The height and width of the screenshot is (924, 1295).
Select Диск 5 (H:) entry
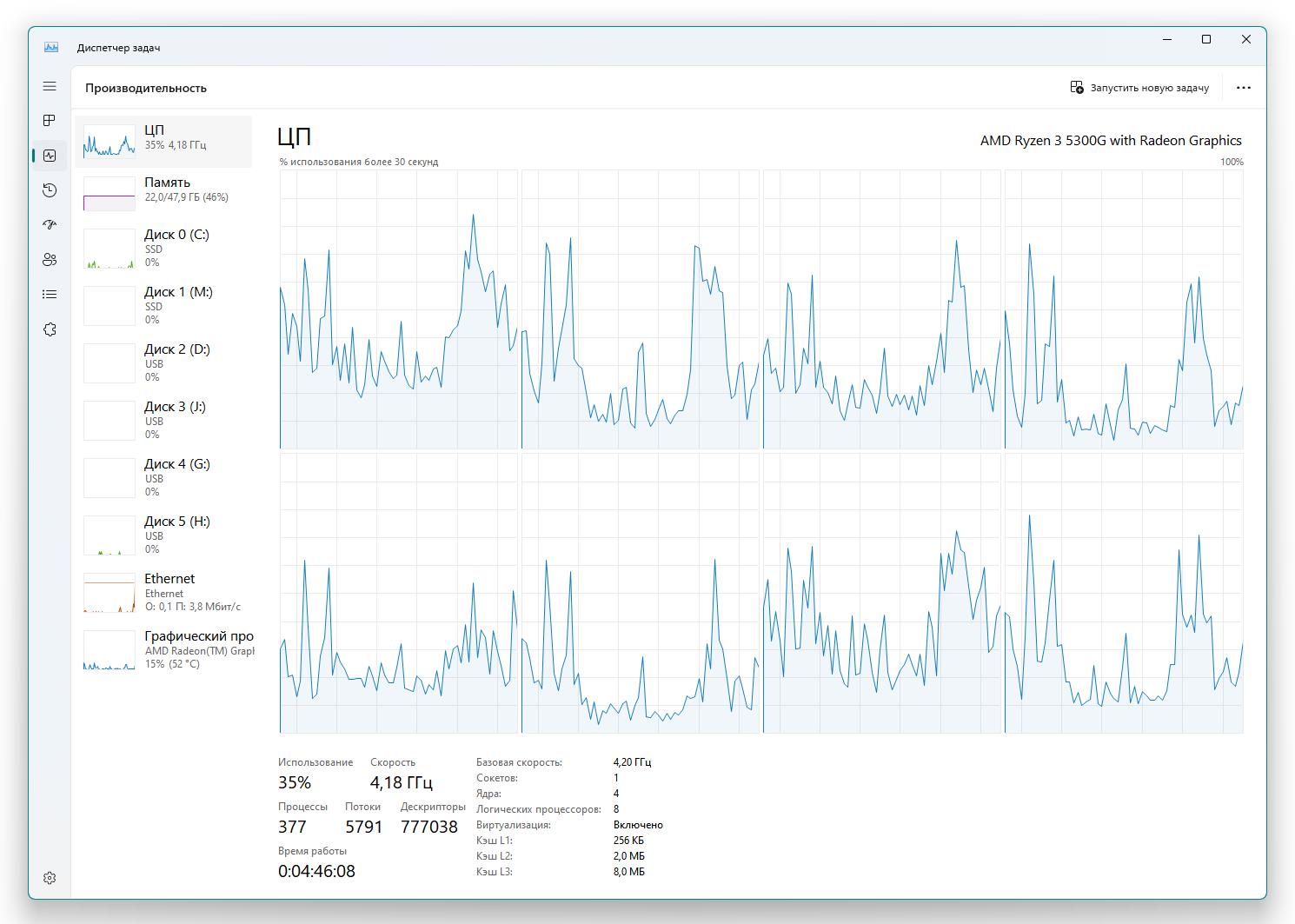(163, 535)
